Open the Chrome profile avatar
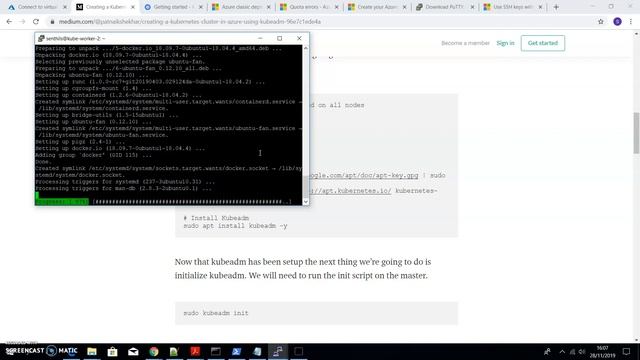The width and height of the screenshot is (640, 360). point(617,22)
